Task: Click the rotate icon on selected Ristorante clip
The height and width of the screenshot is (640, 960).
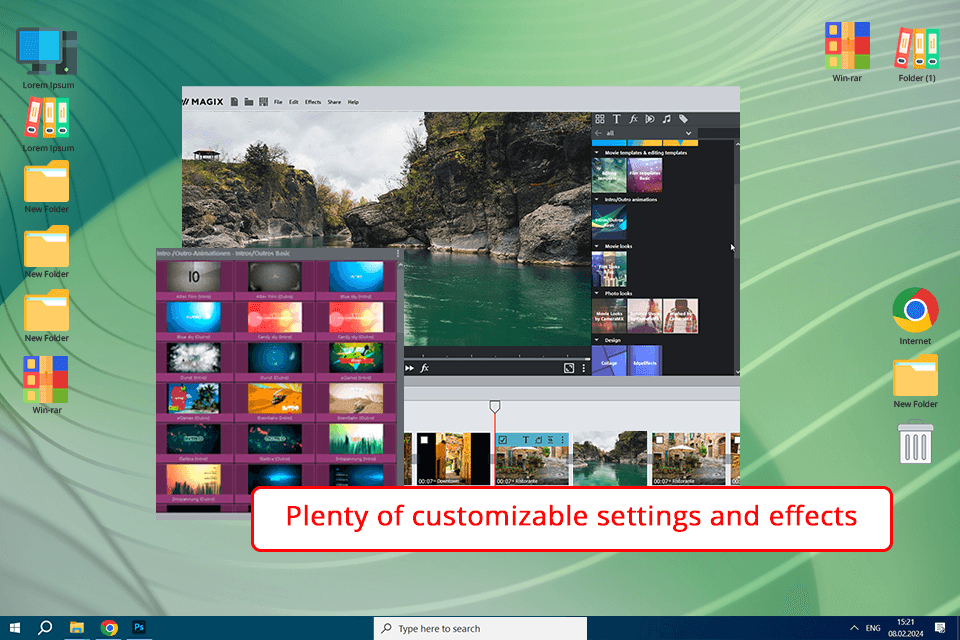Action: [x=538, y=440]
